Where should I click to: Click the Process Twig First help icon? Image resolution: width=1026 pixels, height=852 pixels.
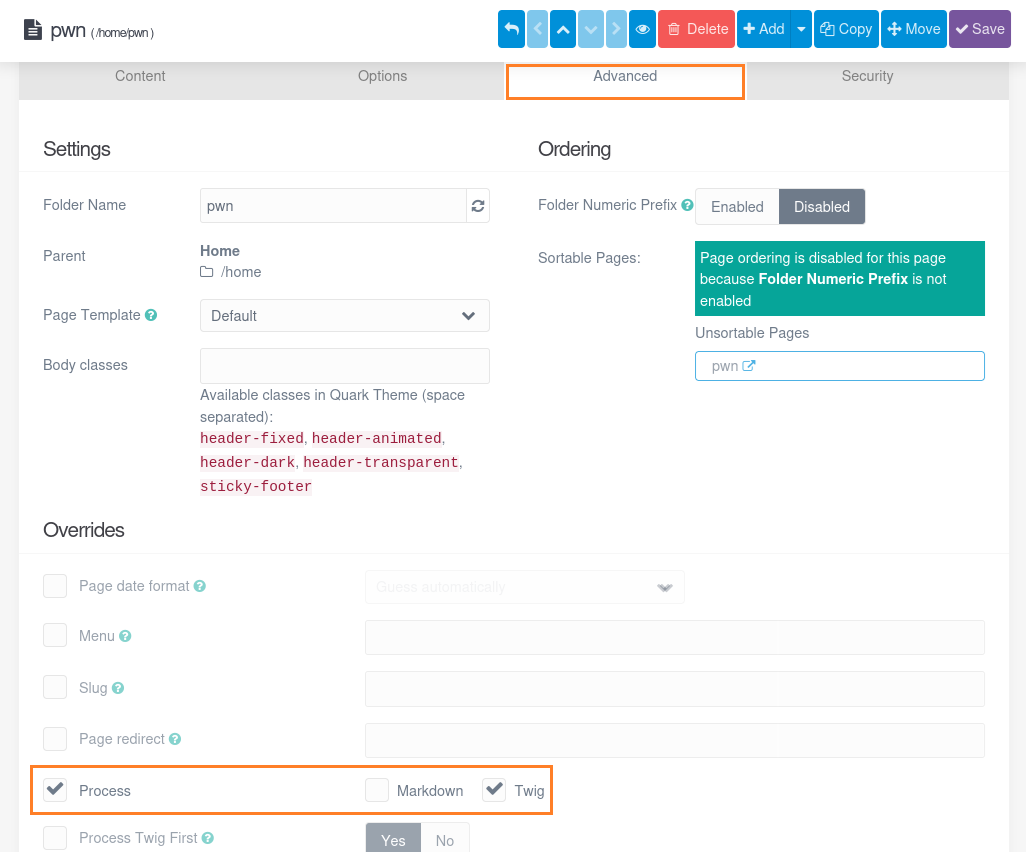click(x=207, y=838)
